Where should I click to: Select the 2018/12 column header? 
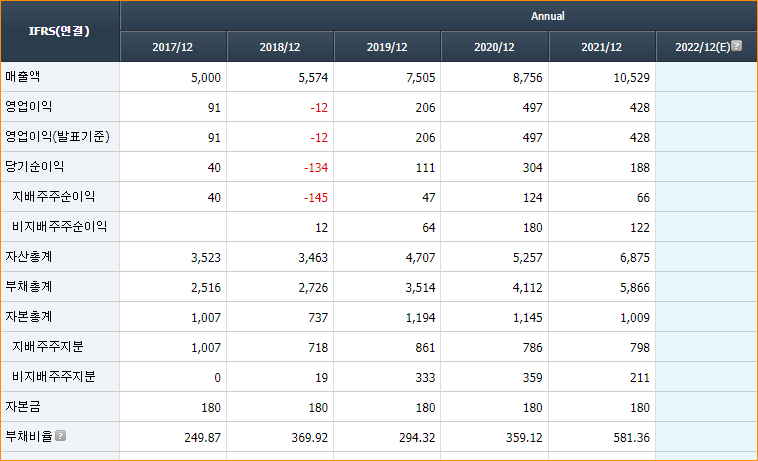click(280, 47)
